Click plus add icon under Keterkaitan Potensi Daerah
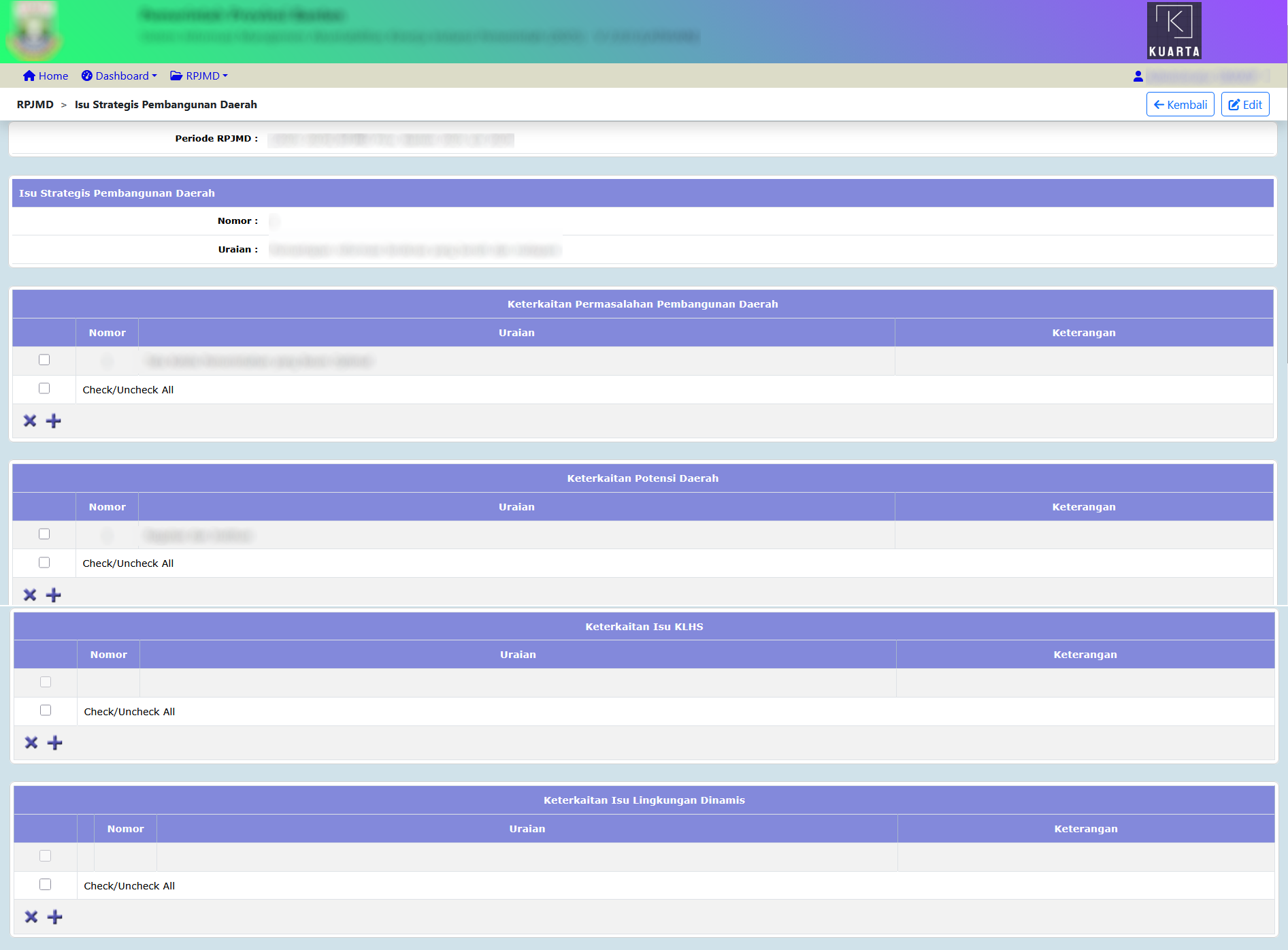 (x=53, y=595)
